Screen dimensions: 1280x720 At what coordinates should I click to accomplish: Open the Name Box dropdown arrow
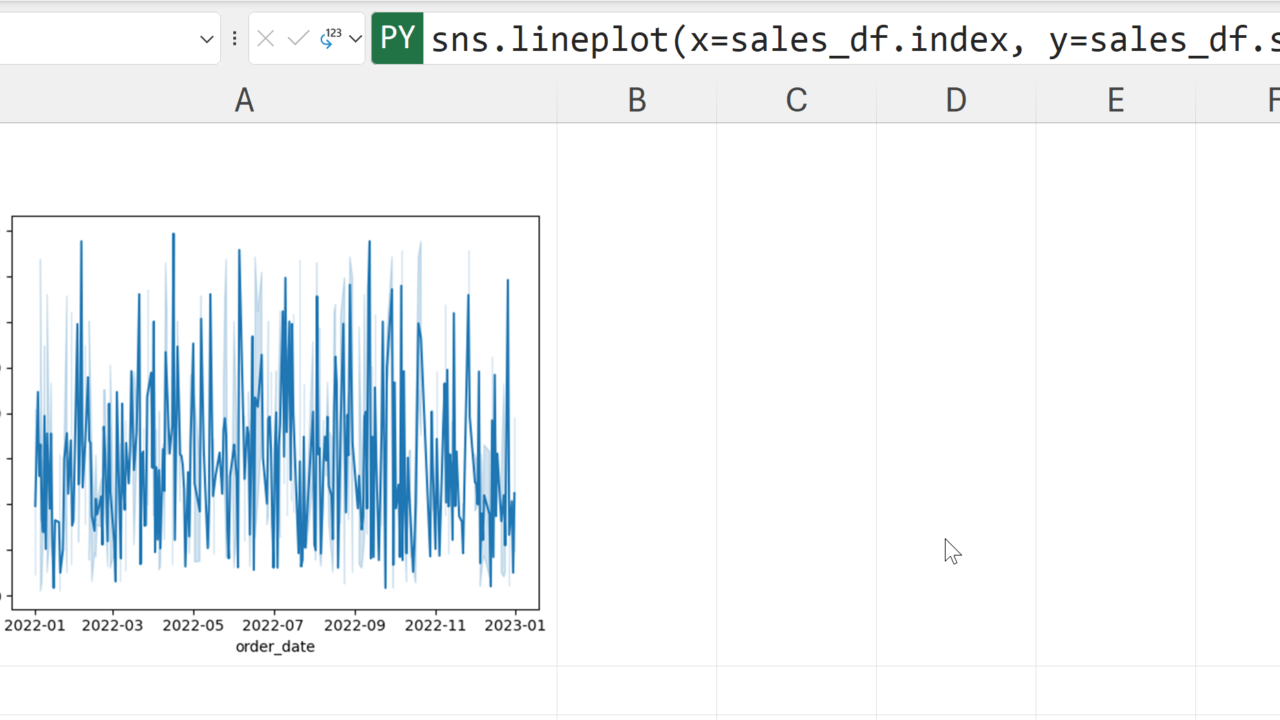206,39
